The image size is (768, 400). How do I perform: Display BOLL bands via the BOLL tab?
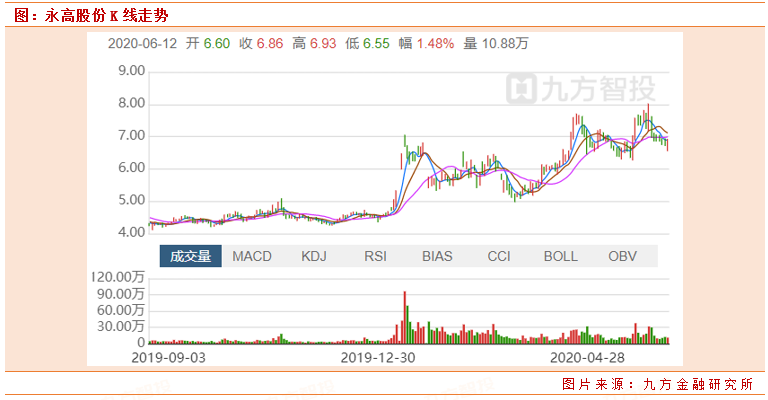click(560, 256)
